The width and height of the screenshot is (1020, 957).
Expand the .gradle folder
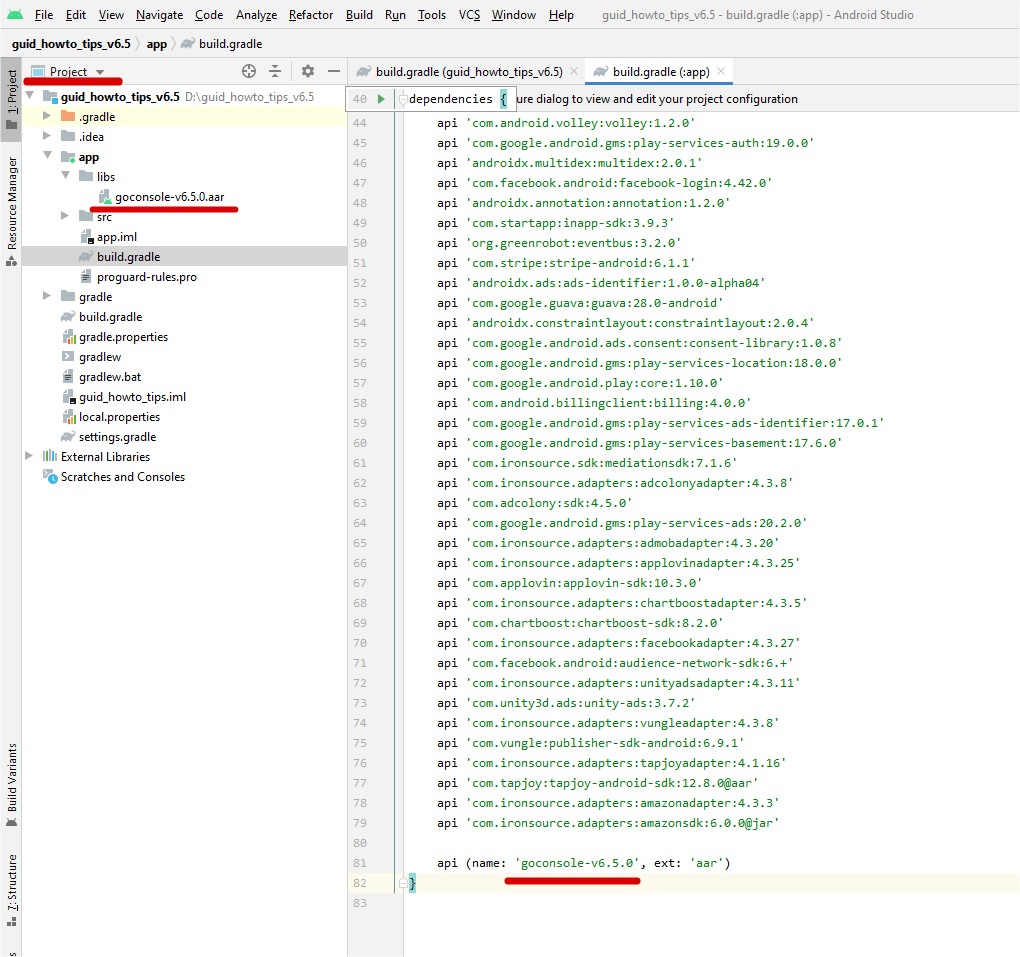[x=47, y=116]
